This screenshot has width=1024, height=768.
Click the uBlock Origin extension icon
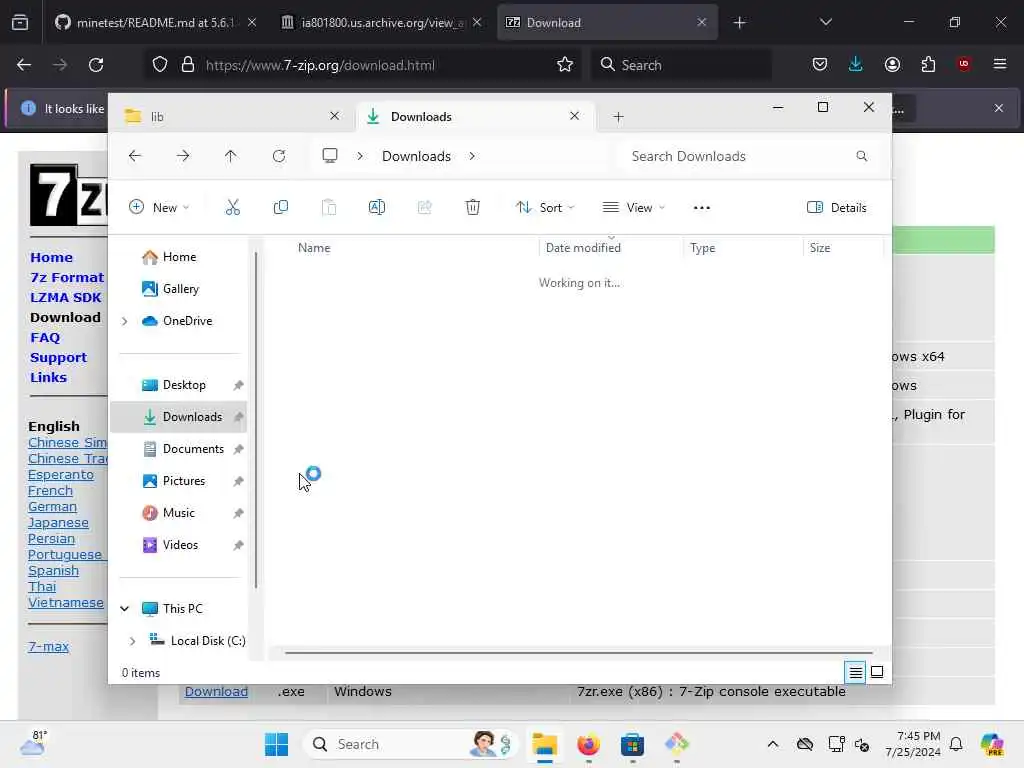[964, 64]
